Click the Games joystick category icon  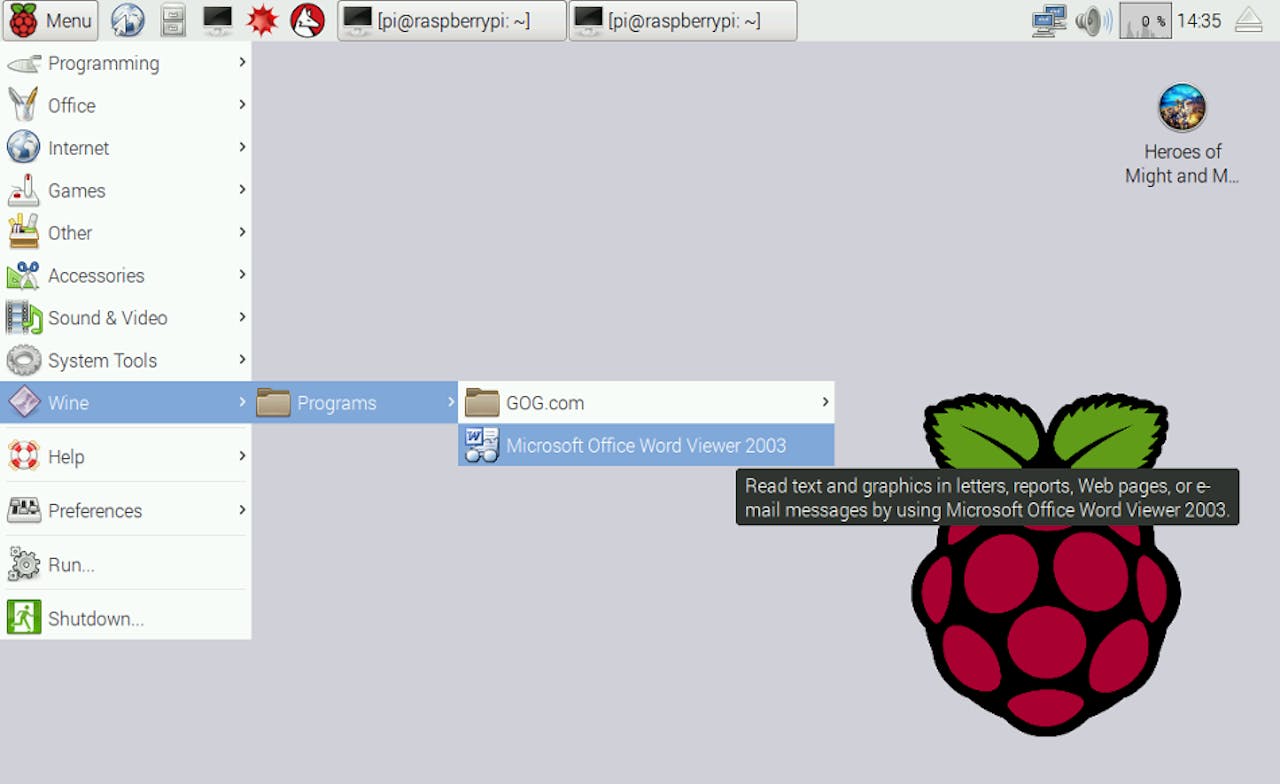pyautogui.click(x=24, y=190)
